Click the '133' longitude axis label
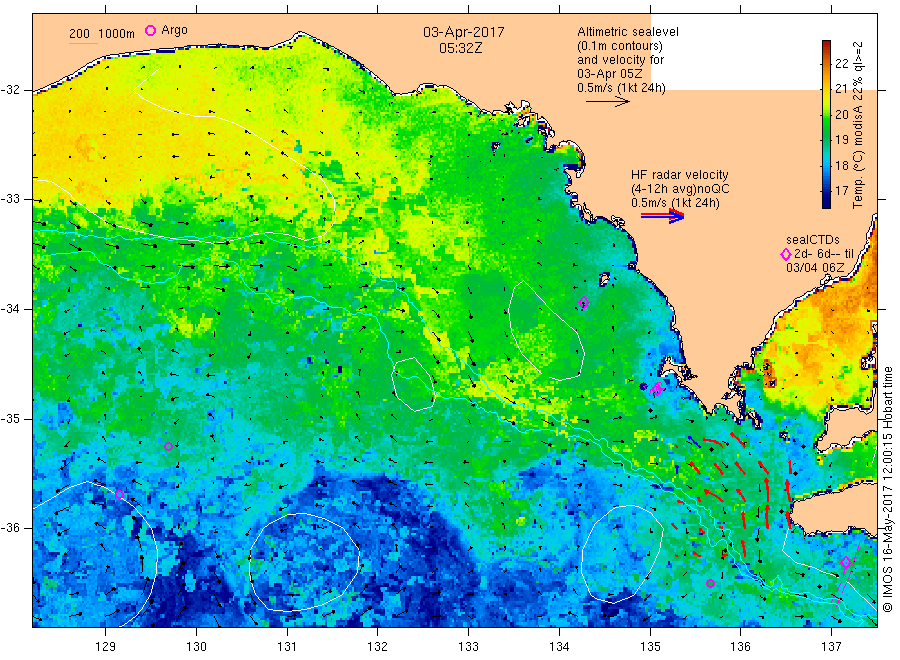This screenshot has height=660, width=900. [468, 647]
